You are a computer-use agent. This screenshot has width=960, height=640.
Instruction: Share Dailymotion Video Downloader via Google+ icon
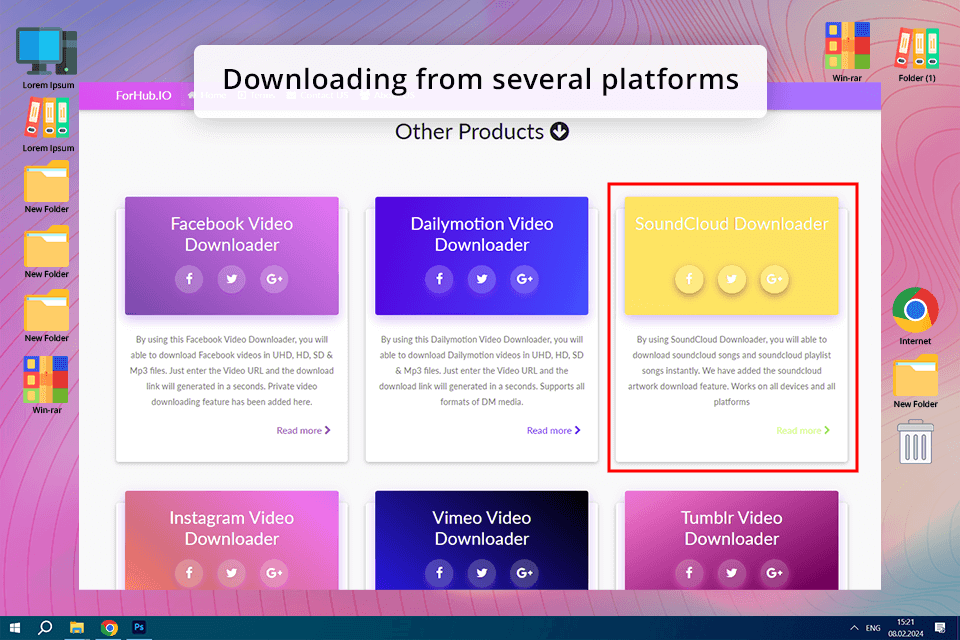coord(524,279)
